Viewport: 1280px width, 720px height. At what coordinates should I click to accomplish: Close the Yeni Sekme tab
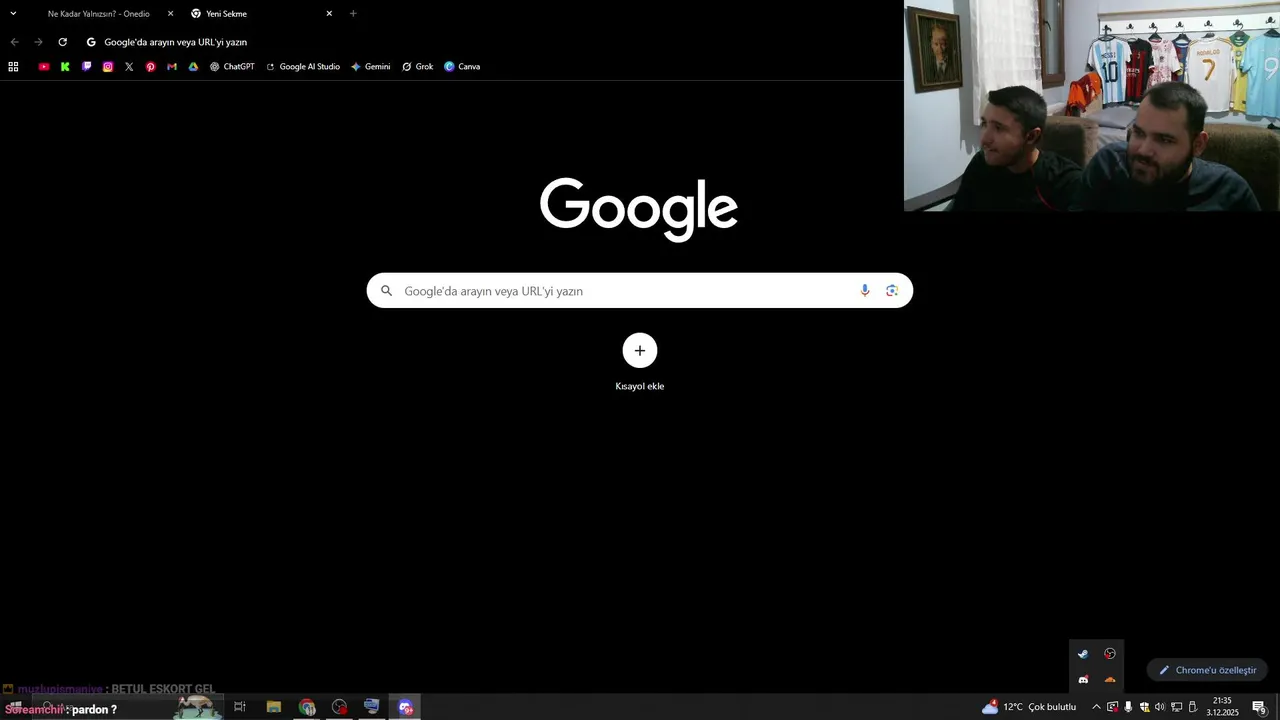(329, 14)
